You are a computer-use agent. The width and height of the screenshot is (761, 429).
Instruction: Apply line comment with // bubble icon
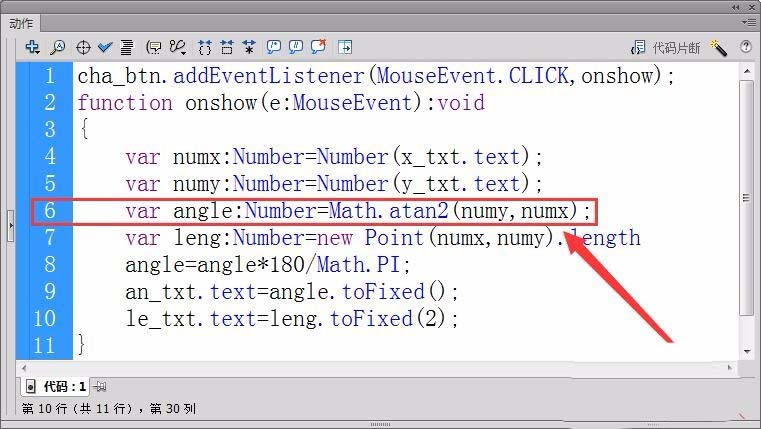tap(296, 47)
